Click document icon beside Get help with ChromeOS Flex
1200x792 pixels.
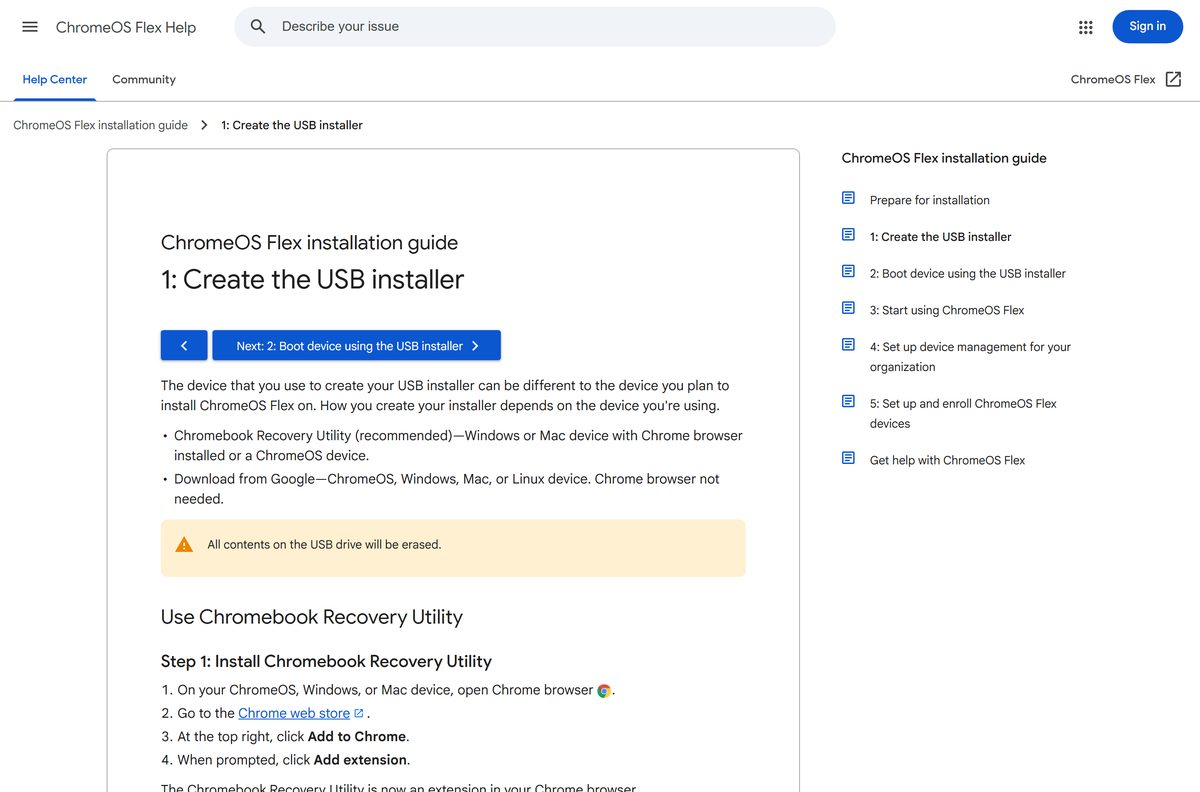click(x=848, y=458)
